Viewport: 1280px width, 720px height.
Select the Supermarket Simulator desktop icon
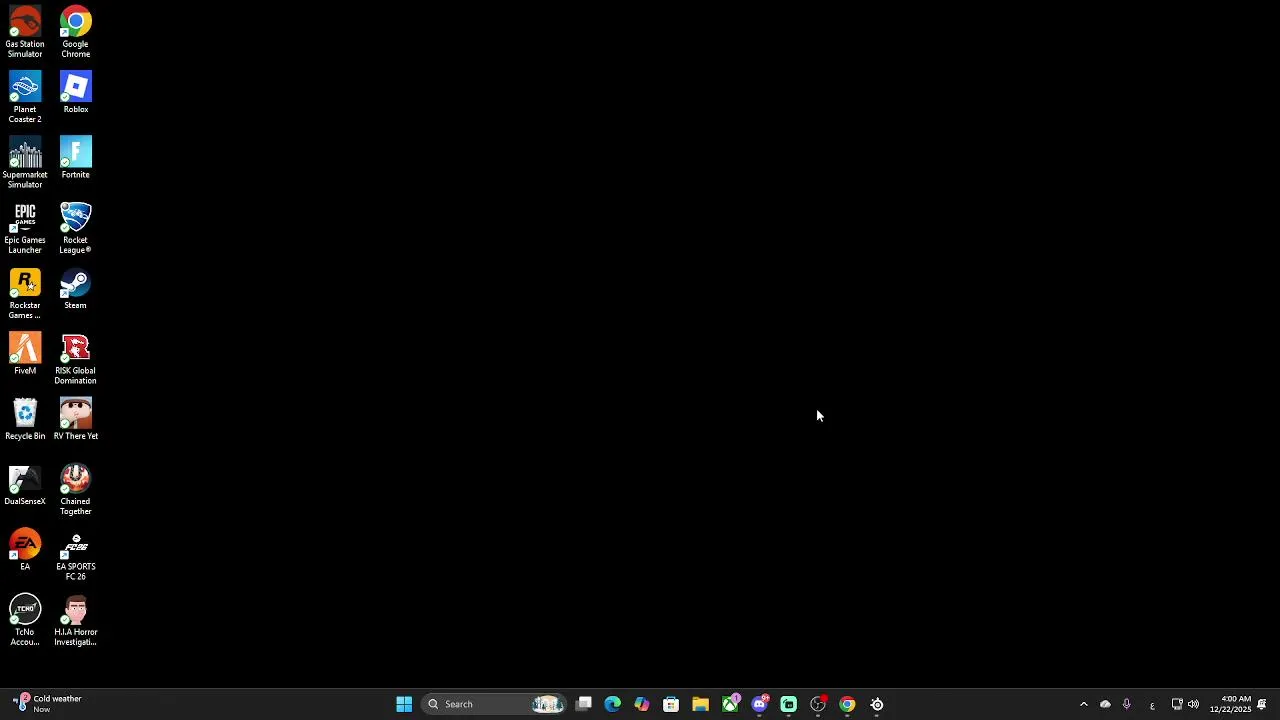(x=25, y=163)
